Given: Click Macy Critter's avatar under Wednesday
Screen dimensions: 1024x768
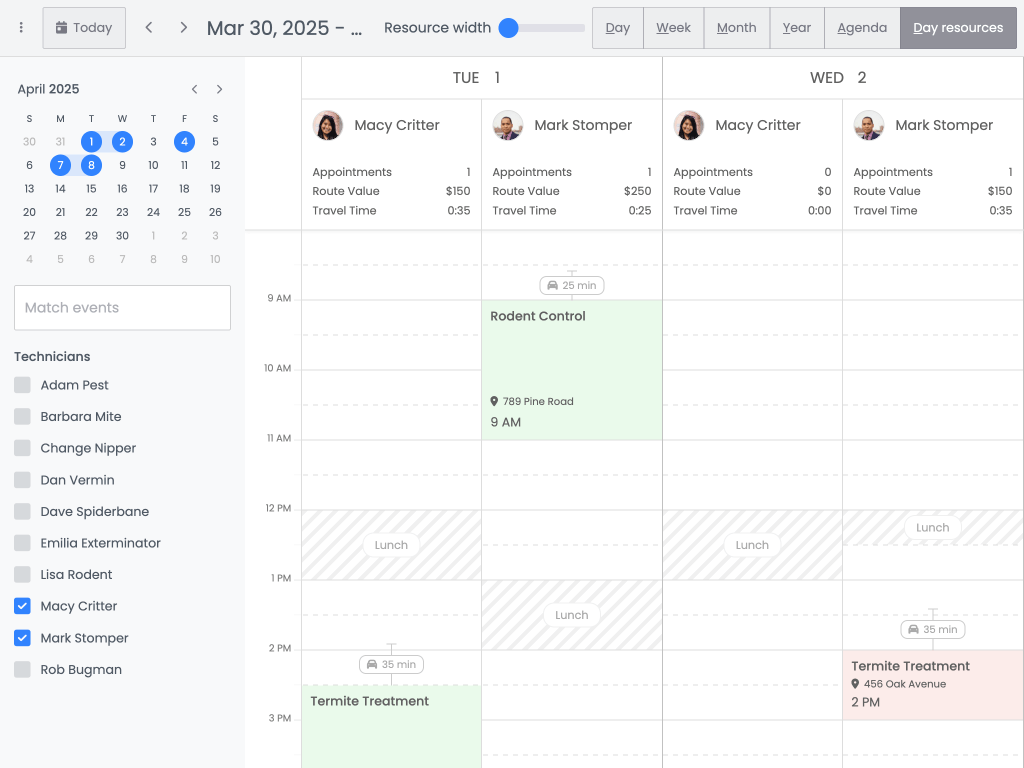Looking at the screenshot, I should click(689, 125).
